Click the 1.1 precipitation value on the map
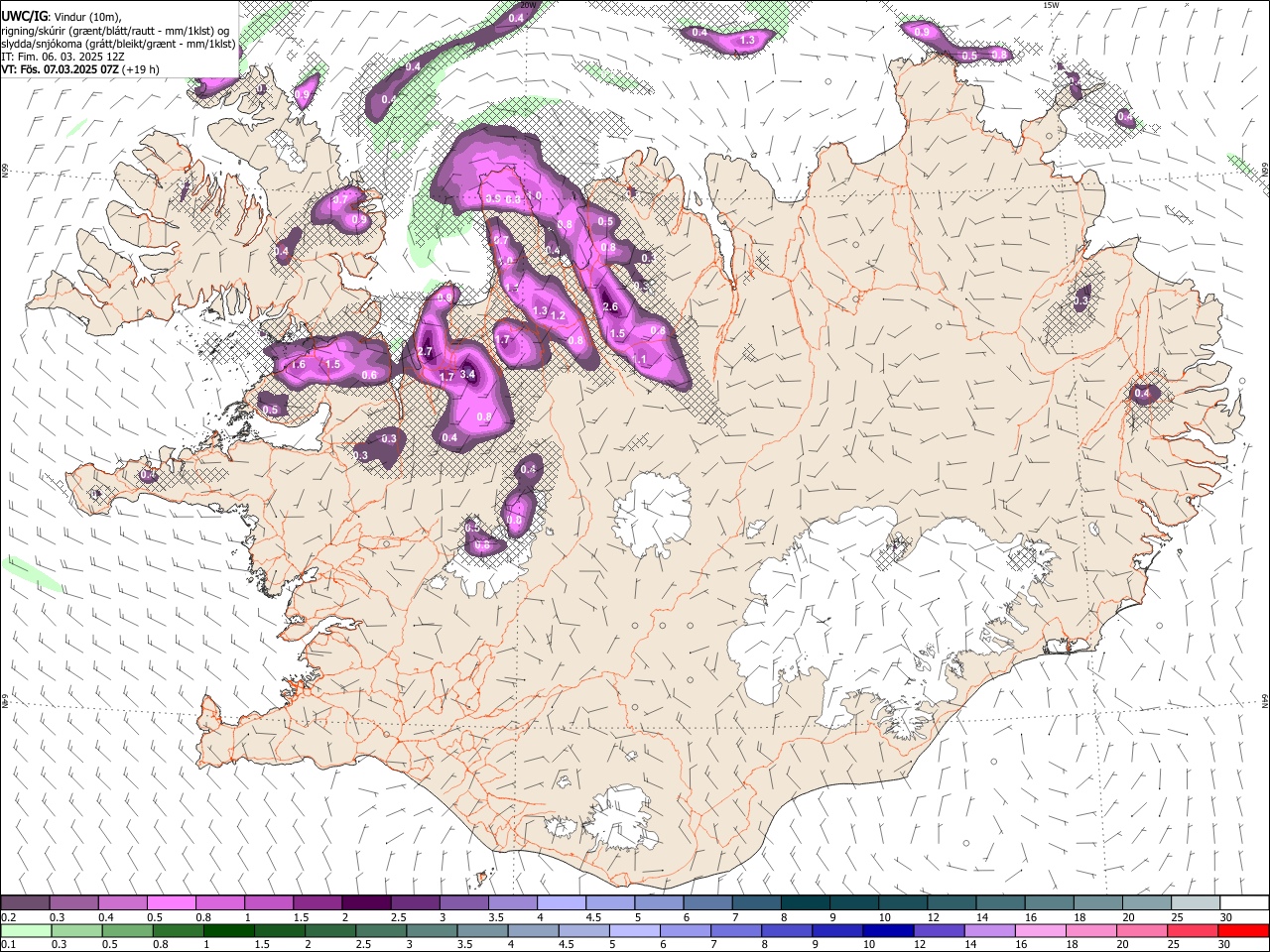This screenshot has height=952, width=1270. pyautogui.click(x=640, y=359)
